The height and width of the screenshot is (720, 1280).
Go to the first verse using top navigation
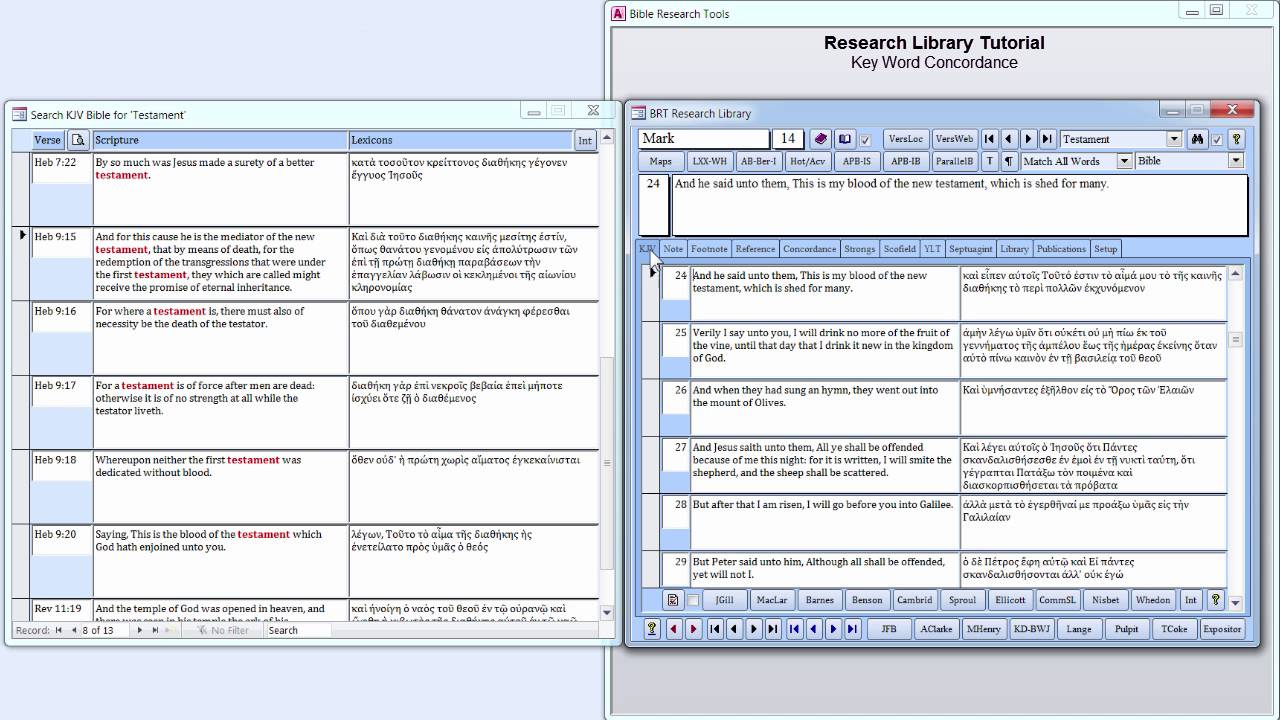click(x=989, y=139)
